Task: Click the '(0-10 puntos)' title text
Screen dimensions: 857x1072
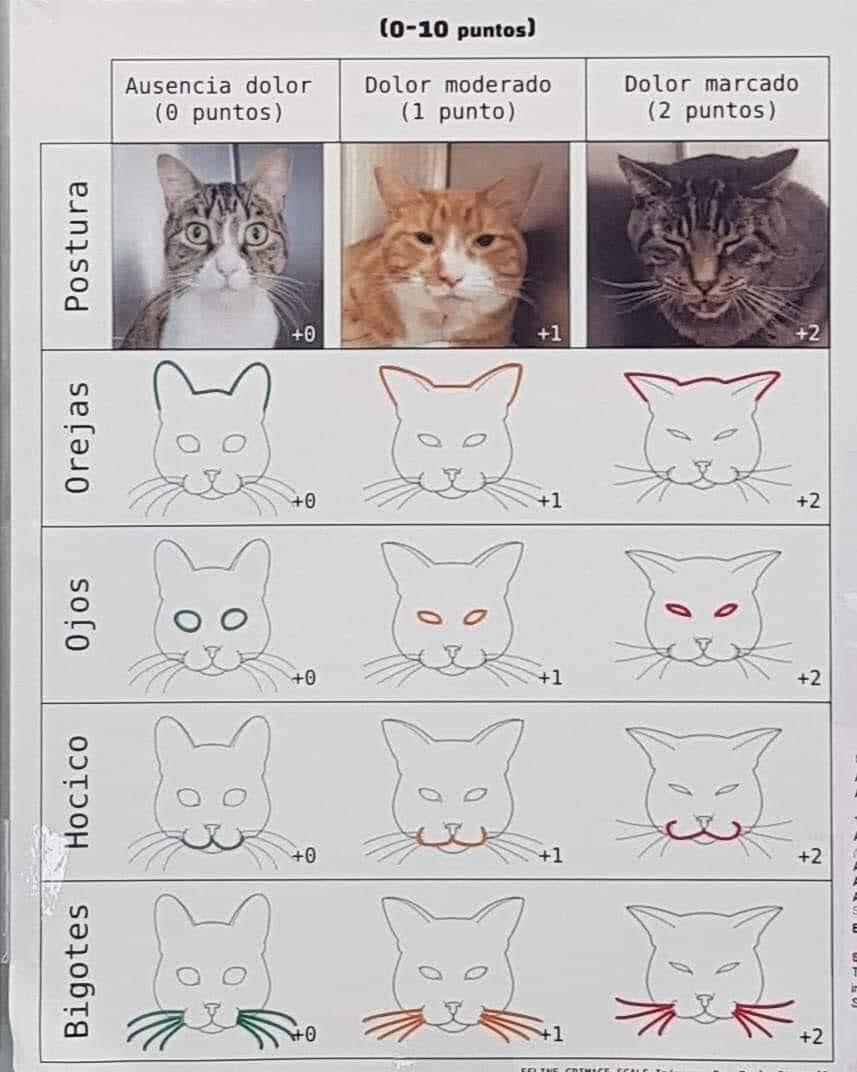Action: pyautogui.click(x=457, y=29)
